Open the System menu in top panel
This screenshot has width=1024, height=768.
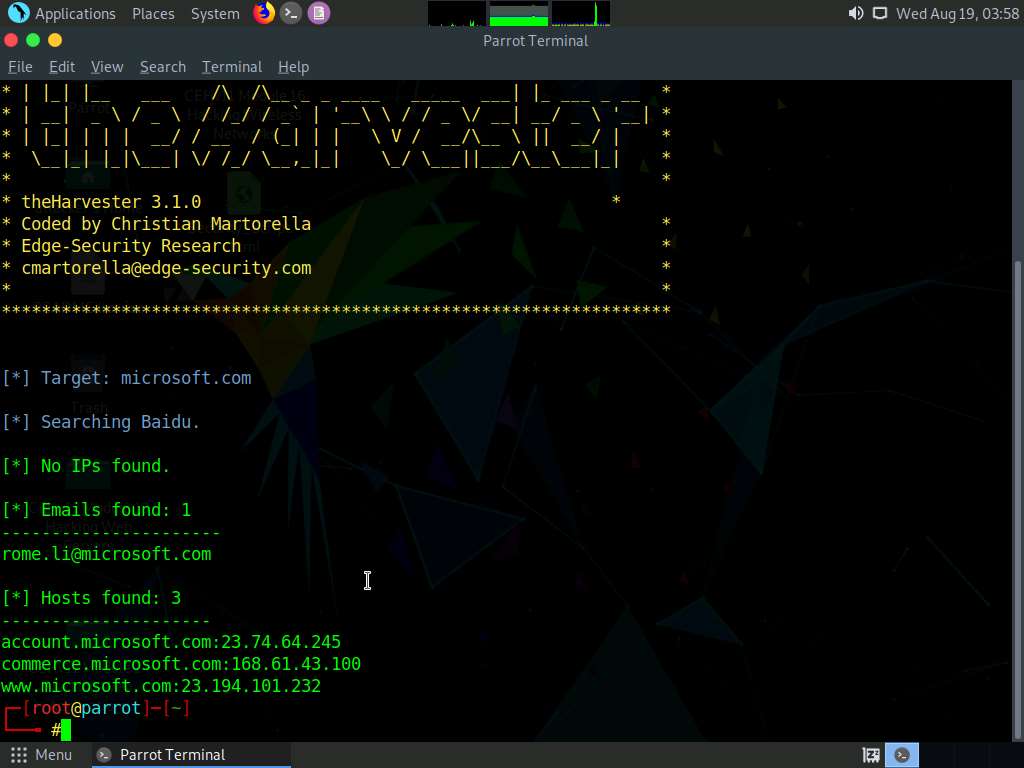[215, 14]
